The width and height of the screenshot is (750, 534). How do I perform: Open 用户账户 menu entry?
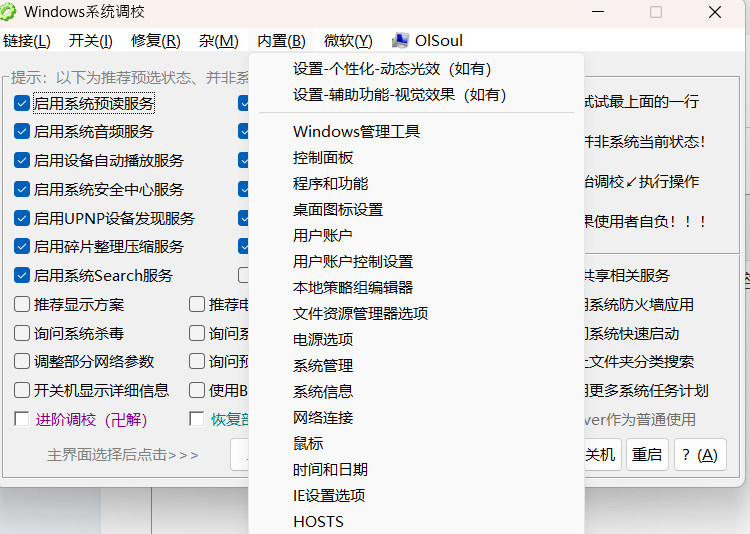(416, 235)
